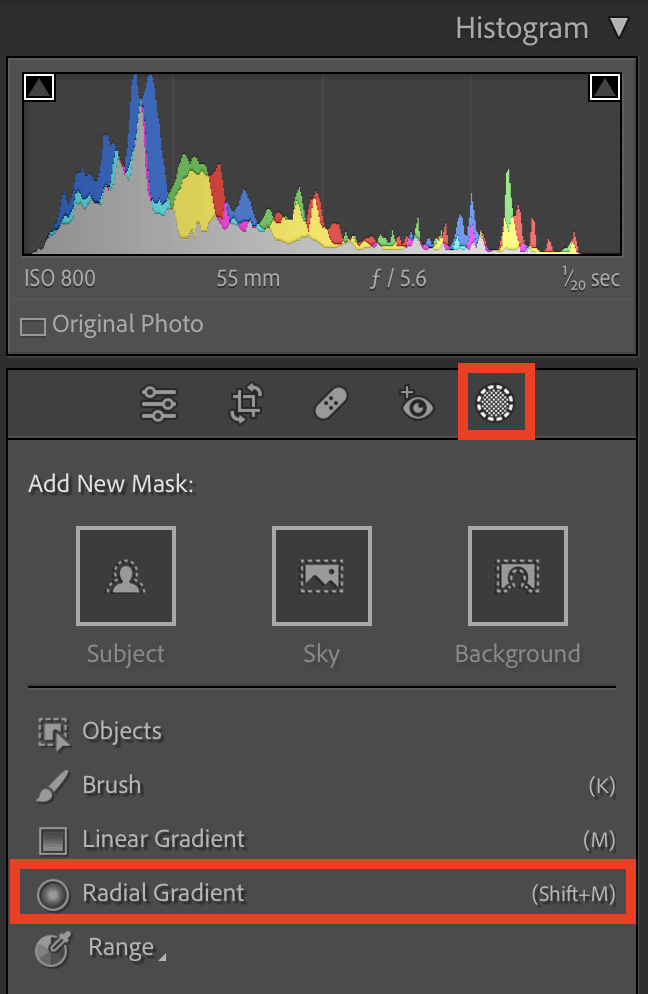Create a new Sky mask
648x994 pixels.
point(321,576)
